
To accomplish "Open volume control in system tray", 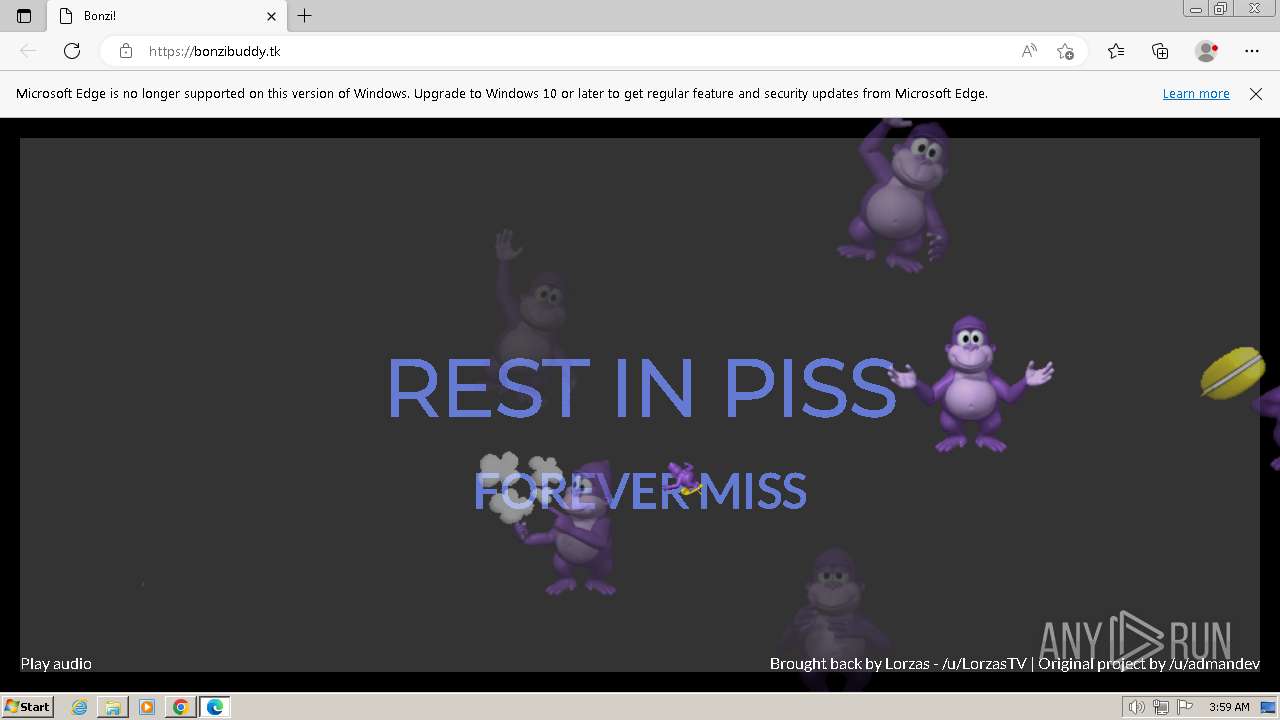I will 1137,707.
